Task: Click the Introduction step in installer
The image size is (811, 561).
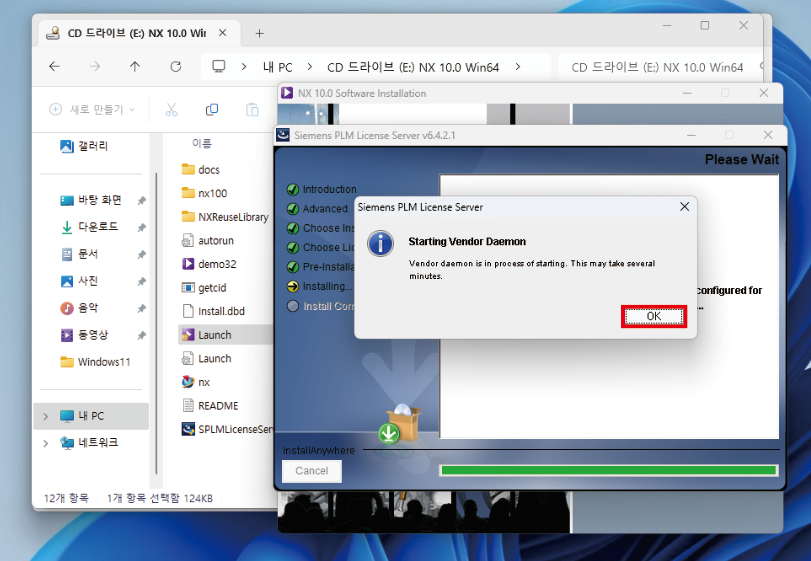Action: [322, 189]
